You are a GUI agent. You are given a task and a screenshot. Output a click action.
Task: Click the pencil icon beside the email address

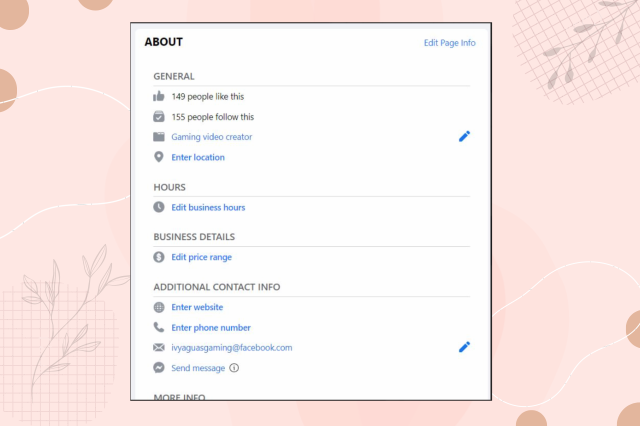click(x=464, y=347)
